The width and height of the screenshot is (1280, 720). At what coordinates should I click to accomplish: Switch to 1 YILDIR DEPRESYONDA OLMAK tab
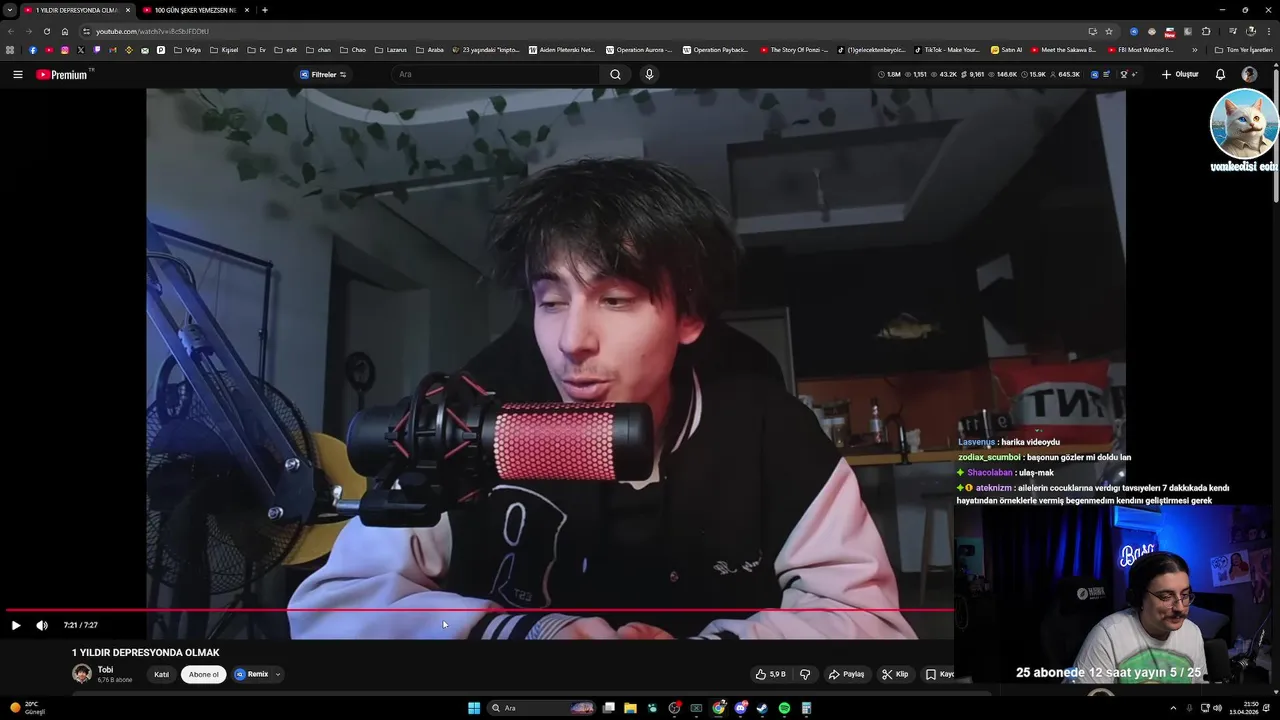[76, 10]
